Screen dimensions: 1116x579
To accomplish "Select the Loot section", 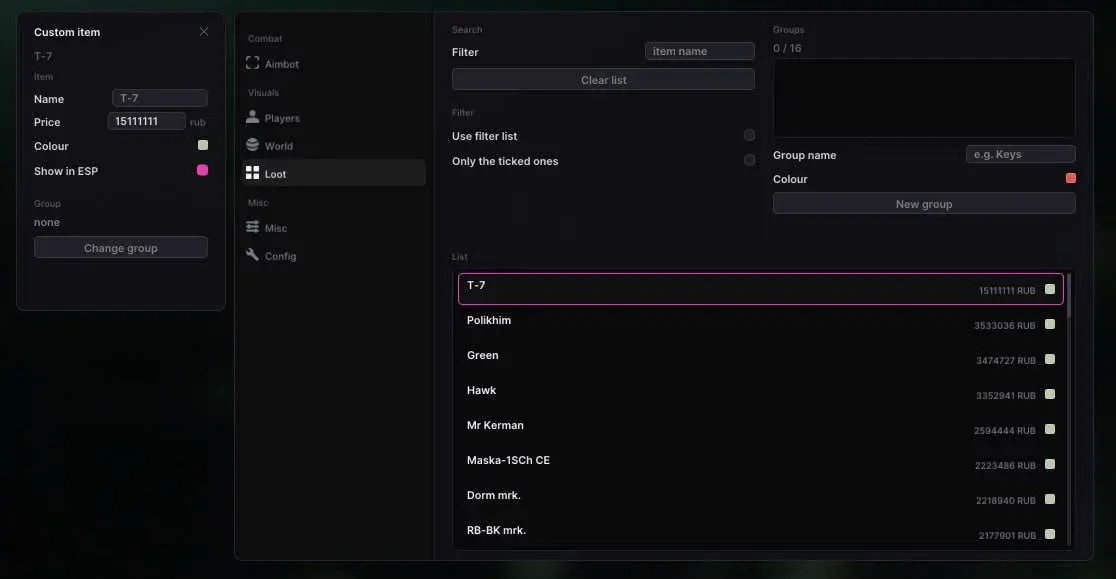I will tap(333, 174).
